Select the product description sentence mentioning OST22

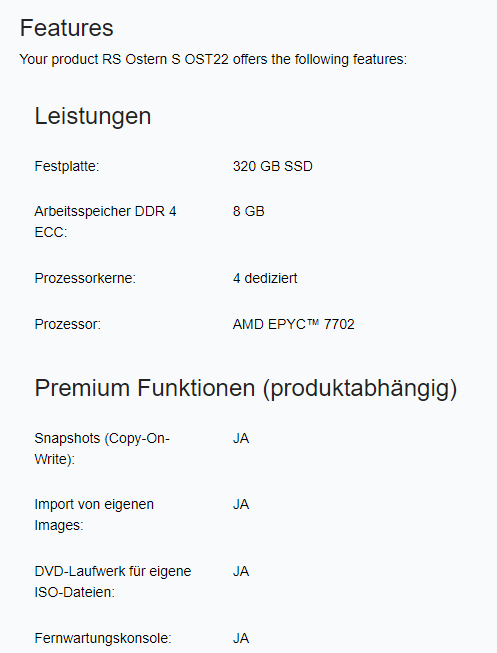213,59
